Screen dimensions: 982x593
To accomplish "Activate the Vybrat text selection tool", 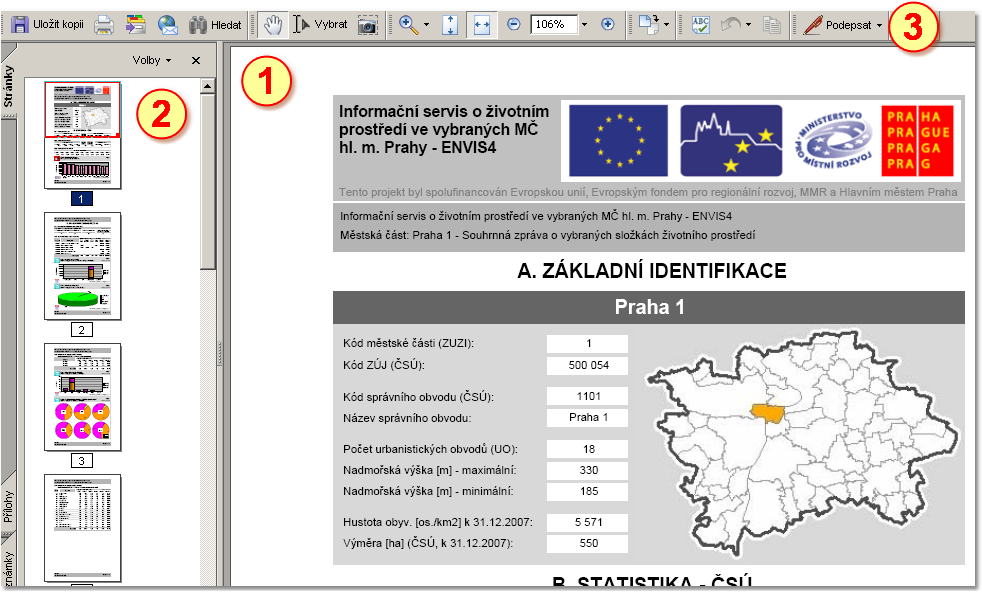I will click(320, 25).
